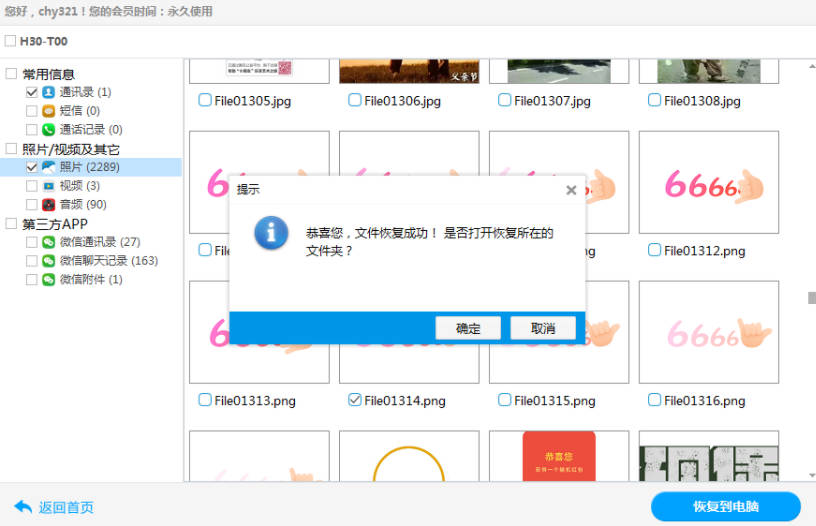Close the 提示 dialog with X
This screenshot has width=816, height=526.
click(571, 190)
